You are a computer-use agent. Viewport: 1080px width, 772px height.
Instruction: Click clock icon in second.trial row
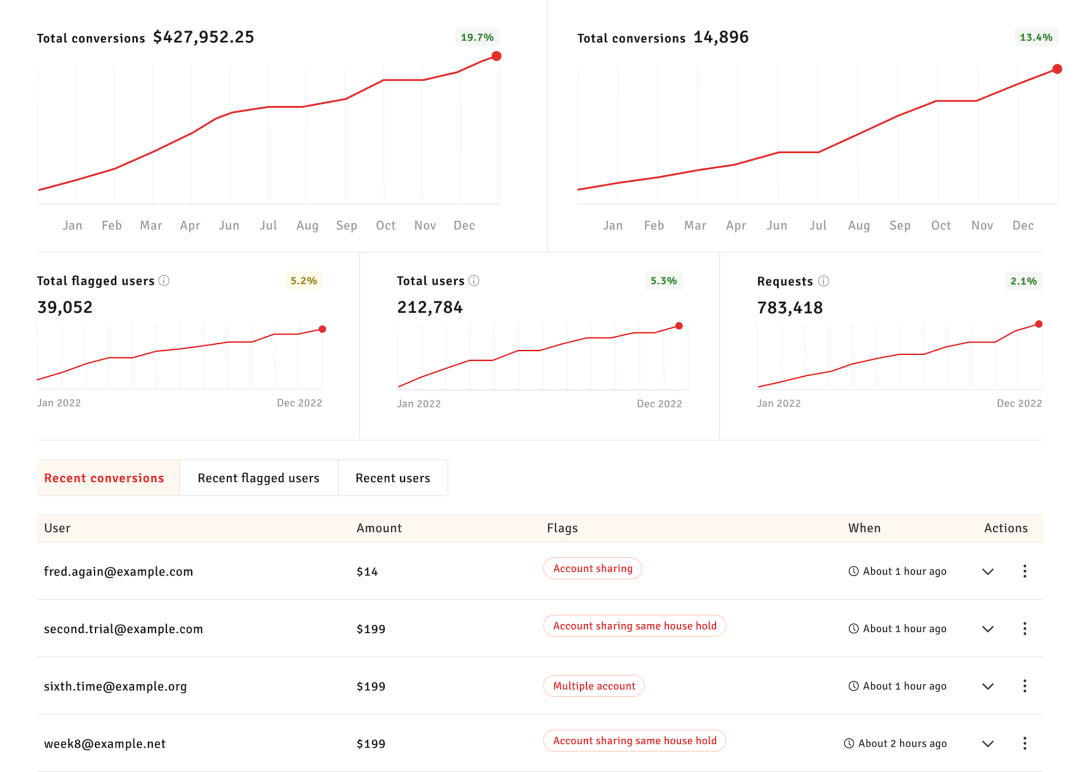[853, 628]
